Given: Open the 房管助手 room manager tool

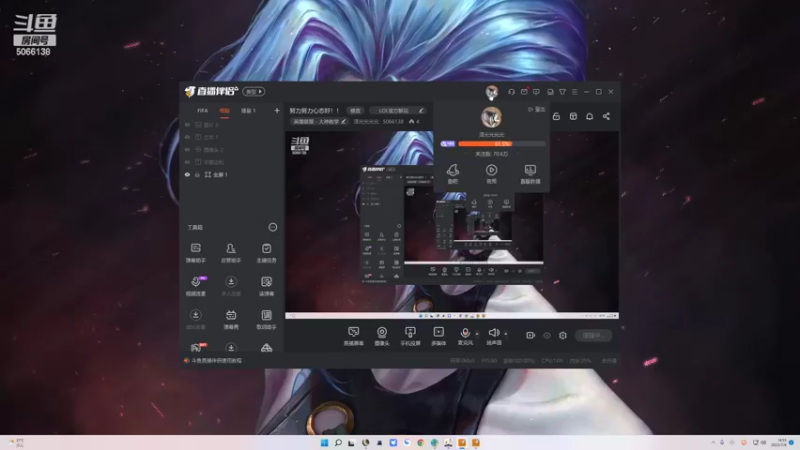Looking at the screenshot, I should (x=231, y=253).
